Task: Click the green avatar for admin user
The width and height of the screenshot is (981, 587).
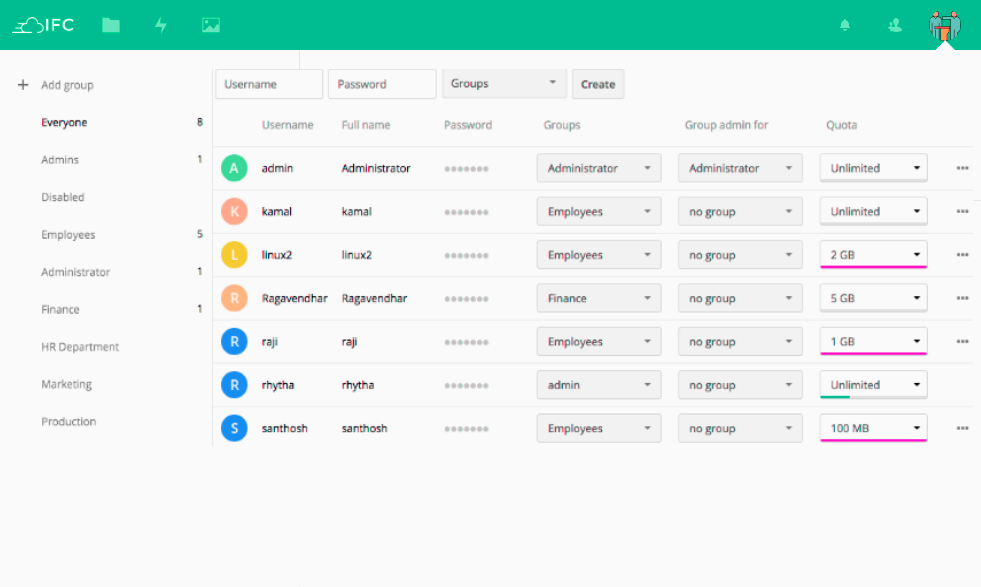Action: 234,168
